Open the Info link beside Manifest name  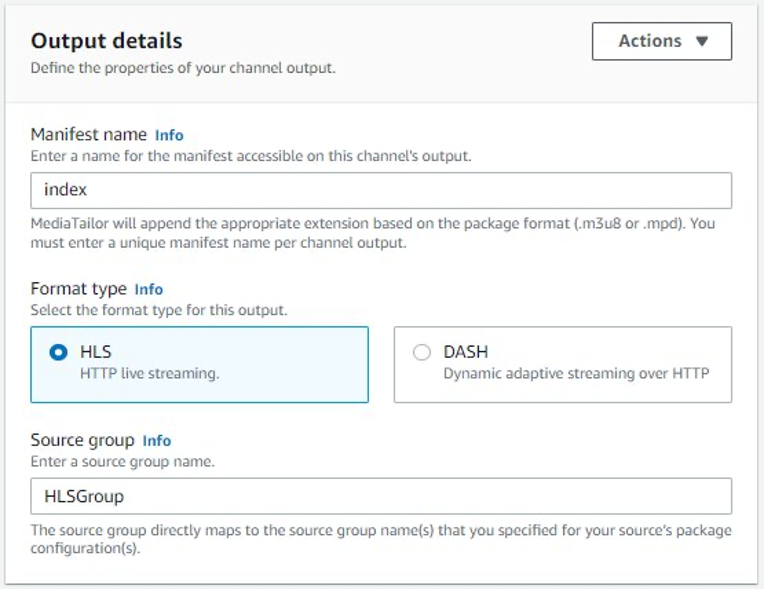click(169, 135)
